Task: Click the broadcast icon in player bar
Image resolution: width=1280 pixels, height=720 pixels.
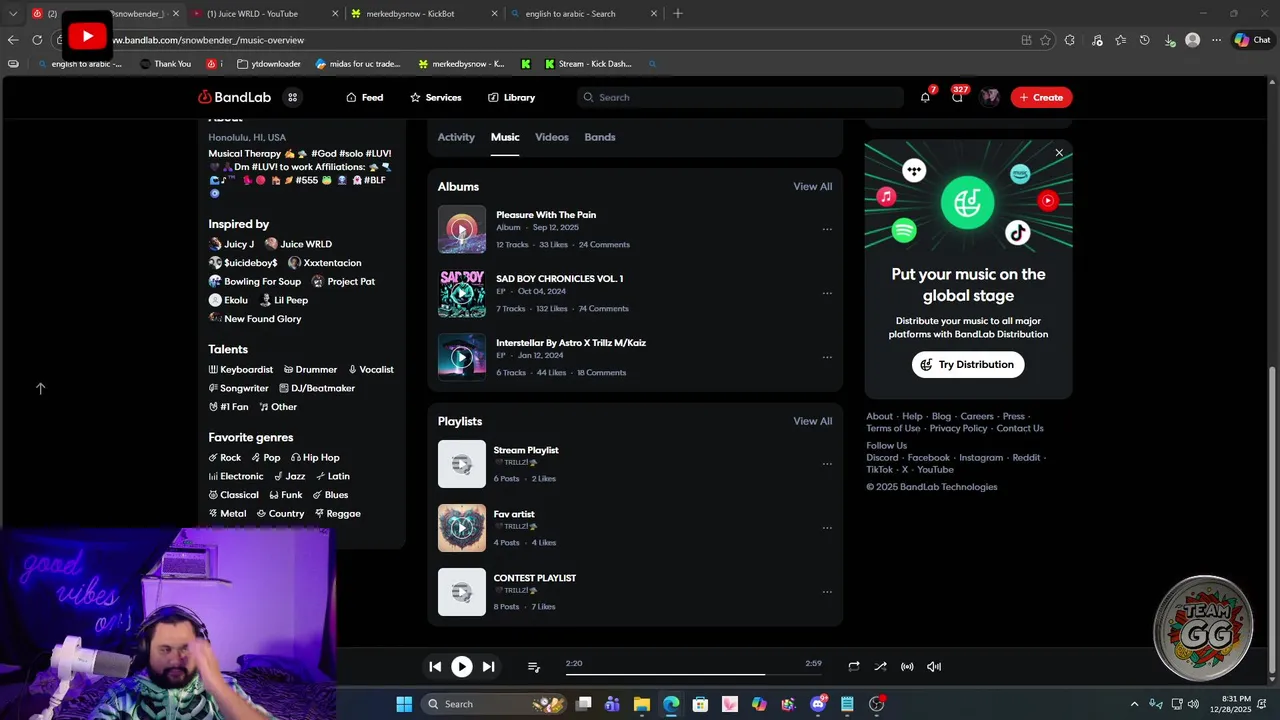Action: [x=907, y=666]
